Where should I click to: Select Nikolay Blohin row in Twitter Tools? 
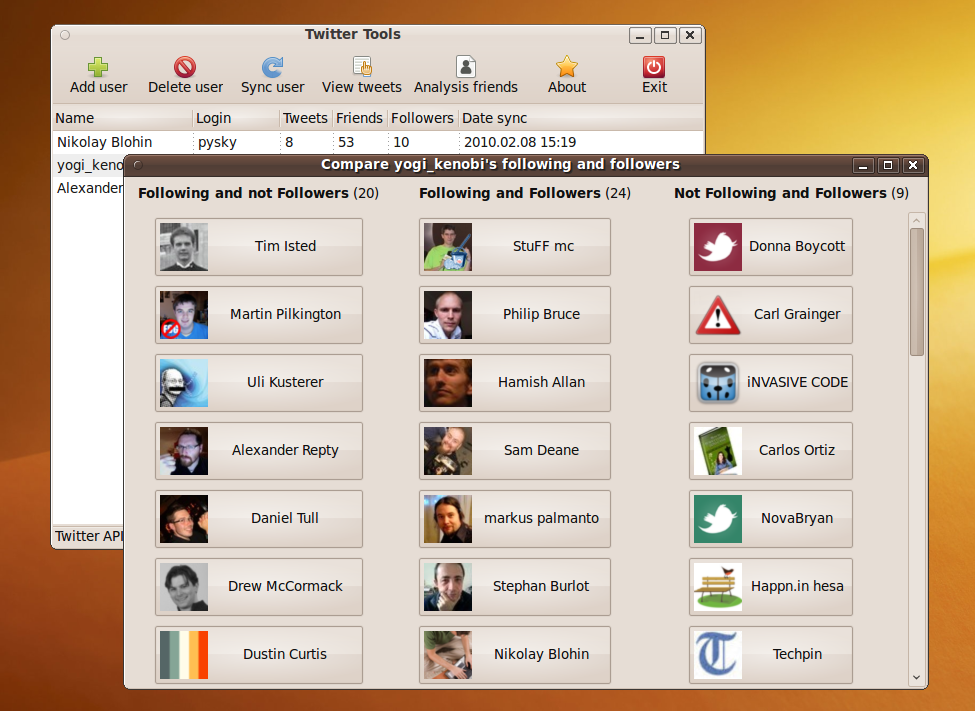coord(378,142)
